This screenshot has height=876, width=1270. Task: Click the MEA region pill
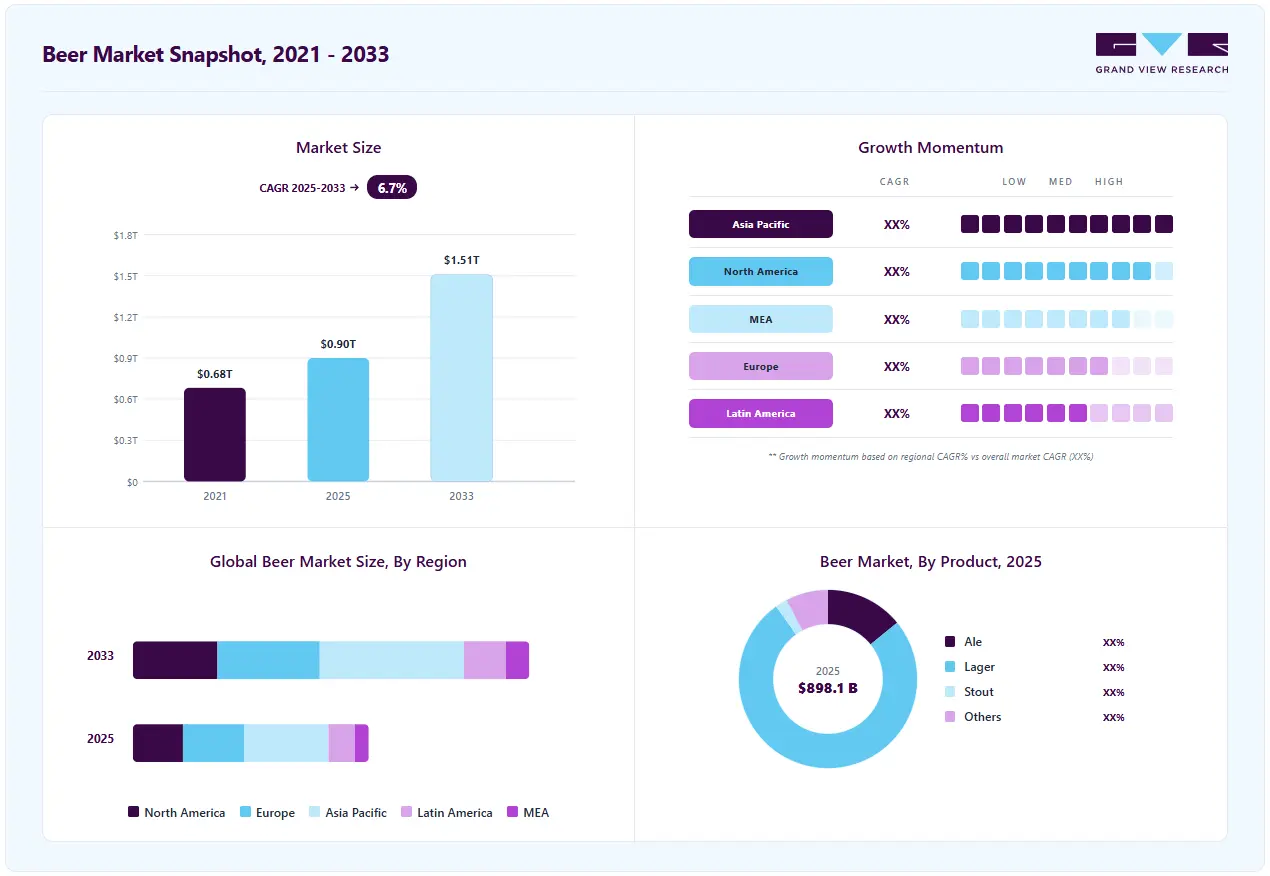761,319
